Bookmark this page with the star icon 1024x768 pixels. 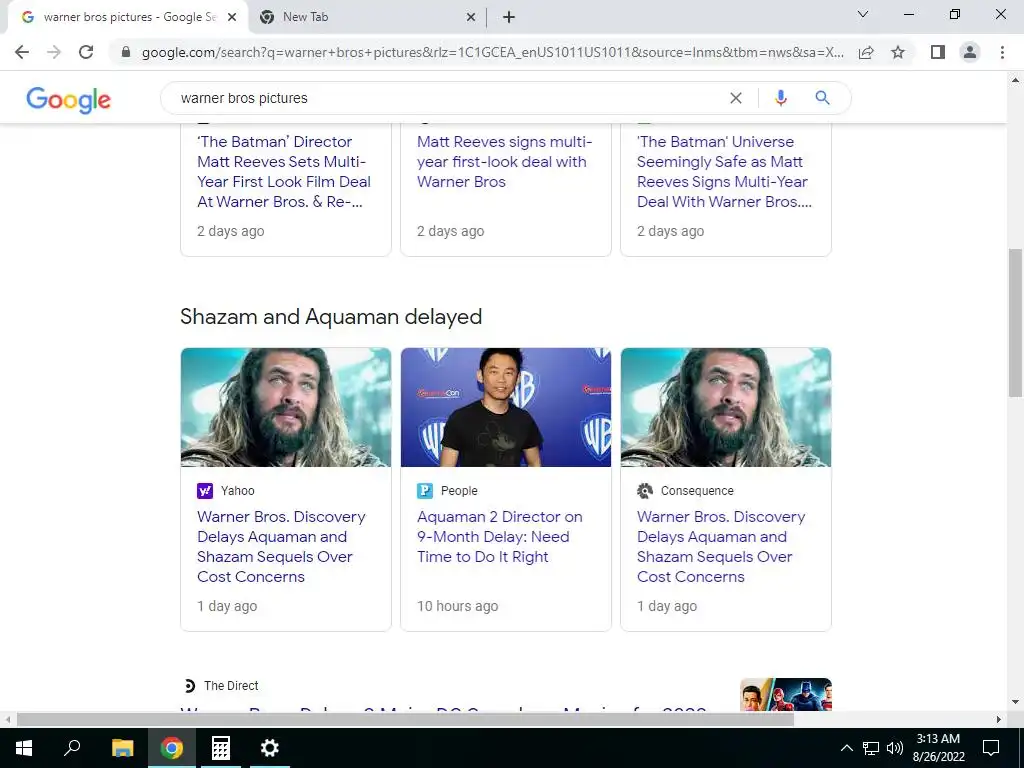(x=898, y=52)
